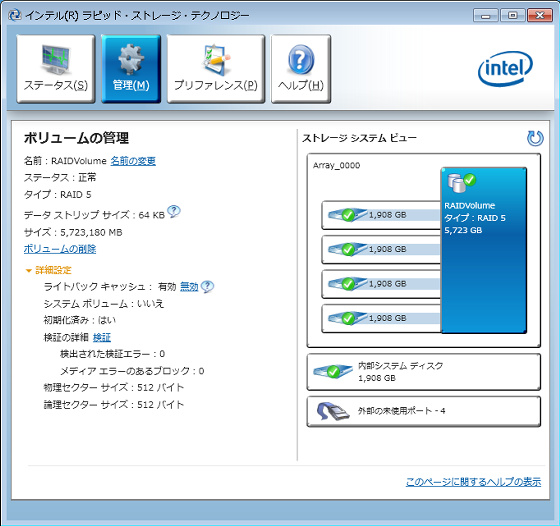Click help icon next to write-back cache
This screenshot has height=526, width=560.
207,286
